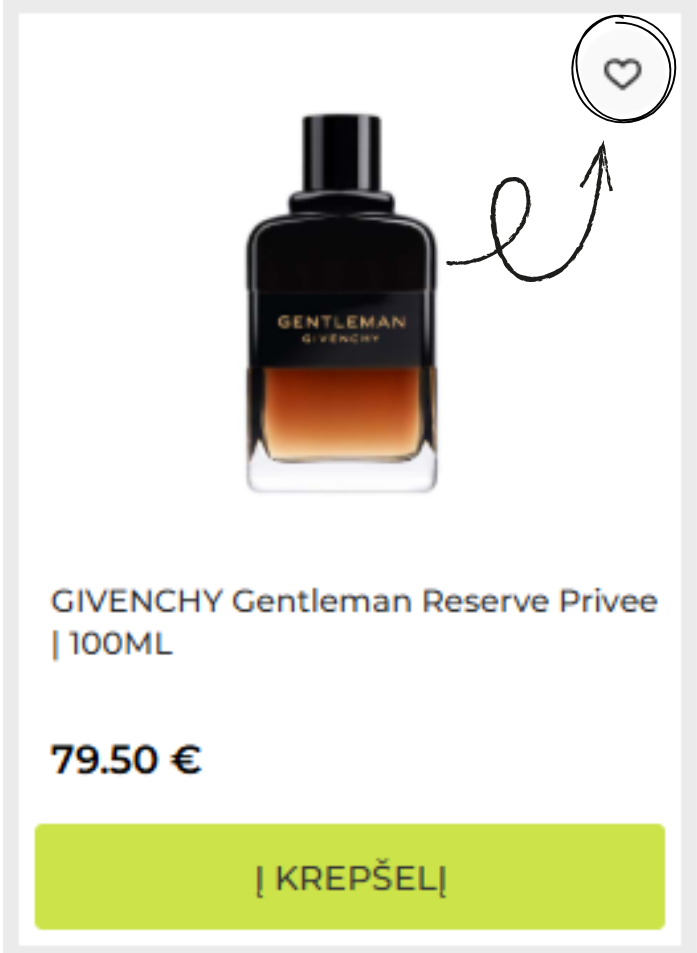This screenshot has width=697, height=953.
Task: Toggle the wishlist heart on this product card
Action: click(x=622, y=74)
